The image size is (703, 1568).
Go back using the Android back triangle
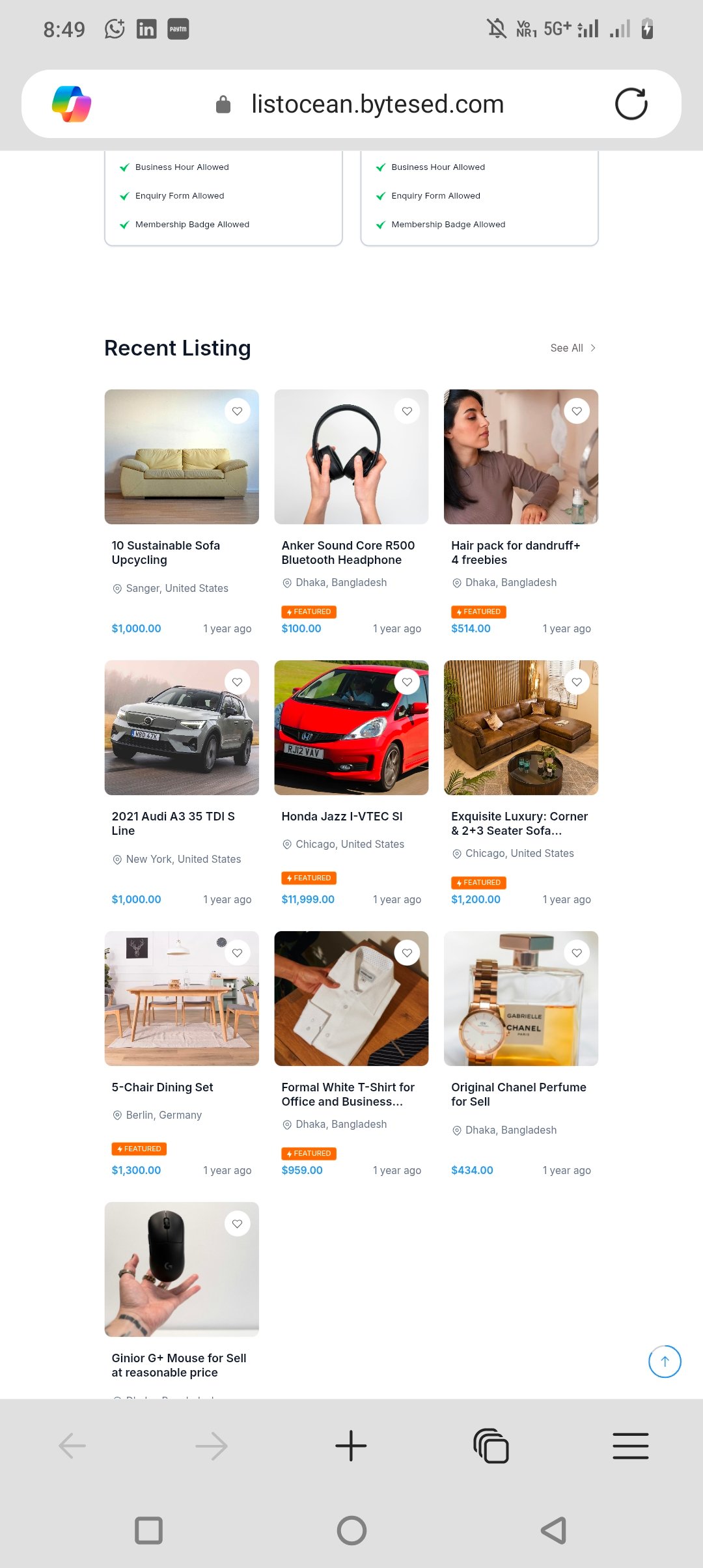click(554, 1530)
